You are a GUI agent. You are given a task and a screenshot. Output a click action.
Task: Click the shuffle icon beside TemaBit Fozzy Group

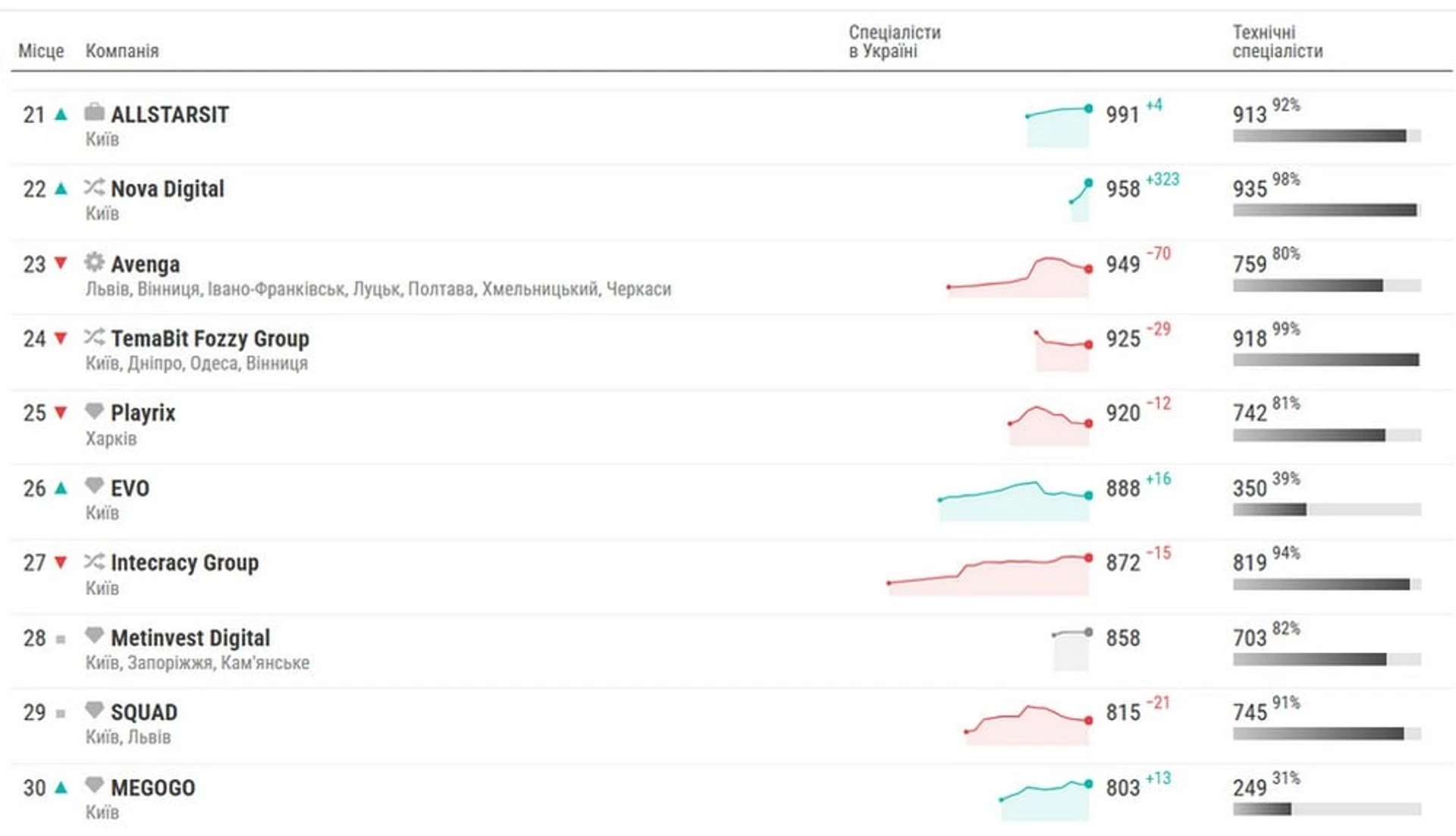tap(94, 336)
